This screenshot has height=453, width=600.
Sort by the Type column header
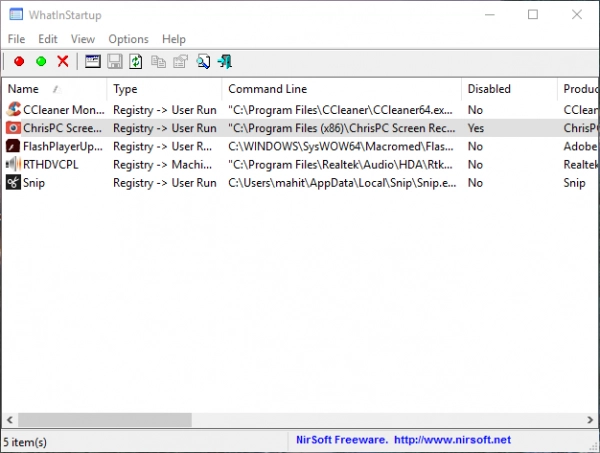(165, 89)
